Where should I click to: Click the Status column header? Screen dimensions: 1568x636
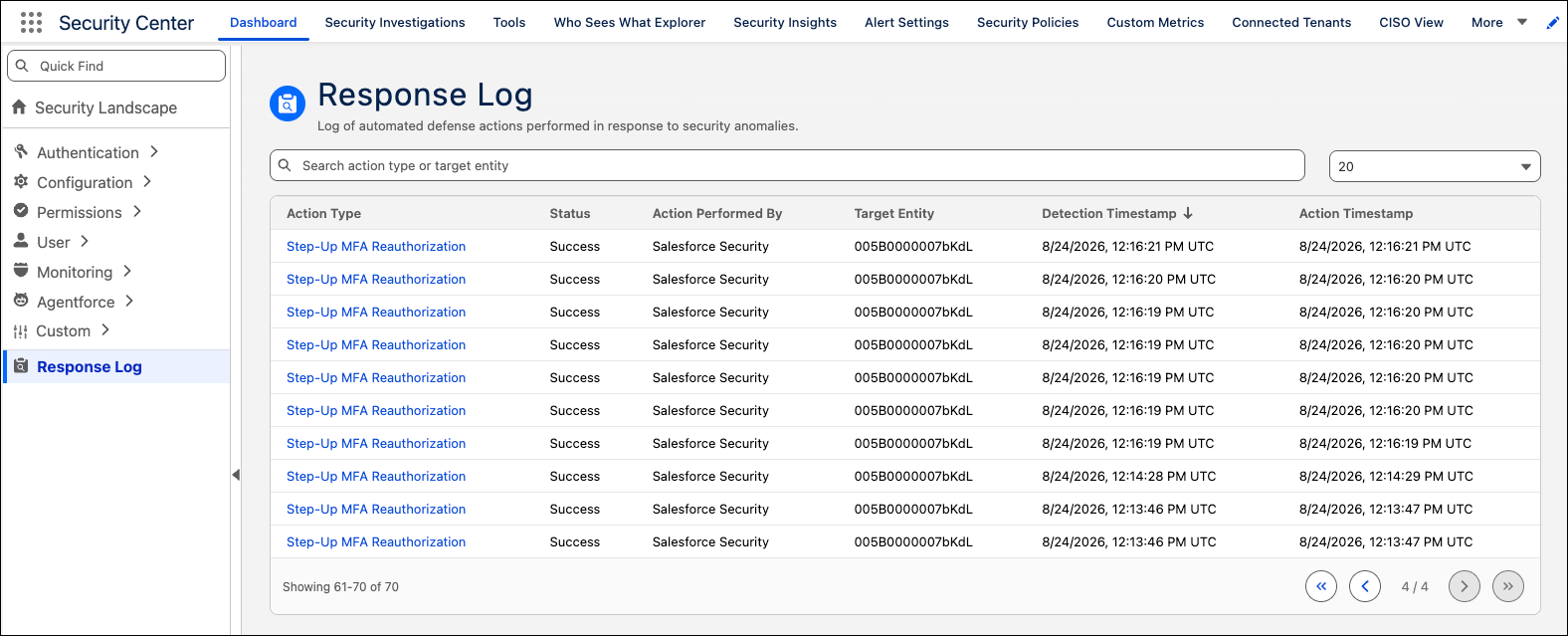(x=570, y=213)
